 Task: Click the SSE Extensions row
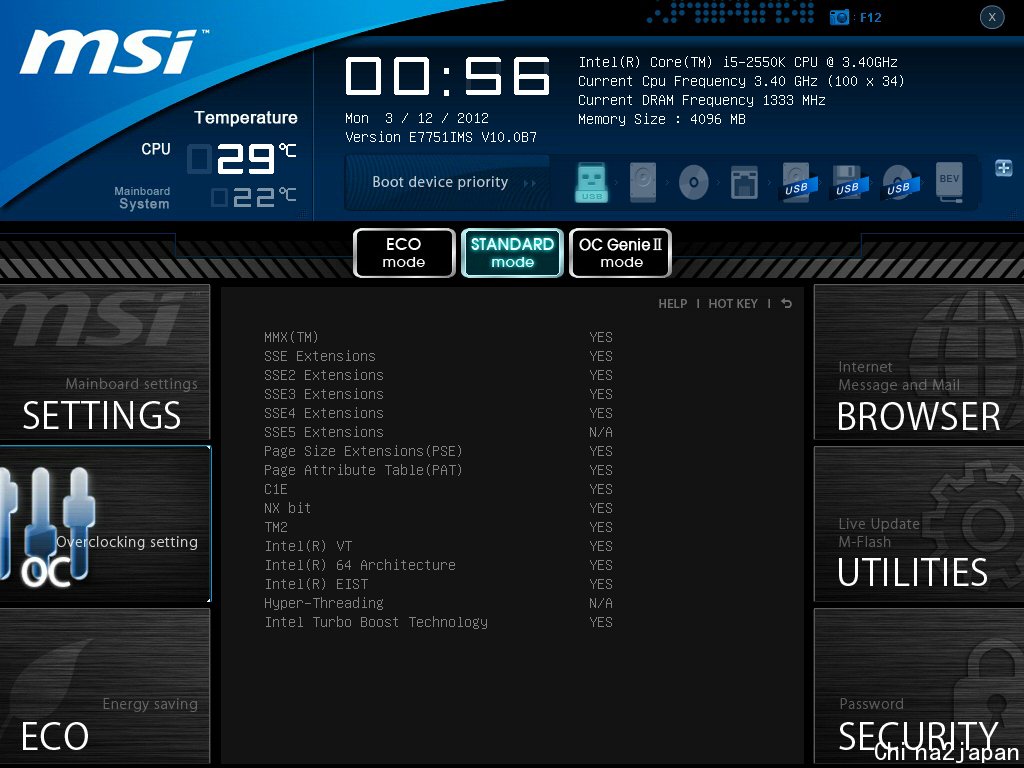pos(438,357)
